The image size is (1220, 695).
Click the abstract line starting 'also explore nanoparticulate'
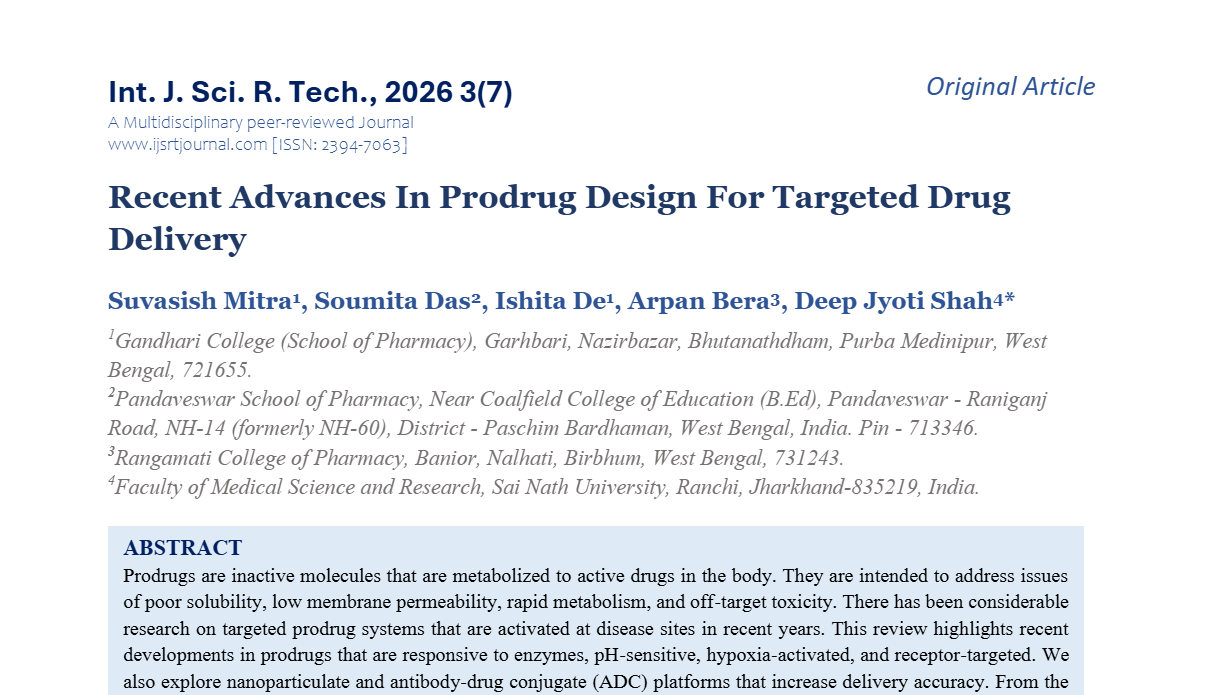596,683
